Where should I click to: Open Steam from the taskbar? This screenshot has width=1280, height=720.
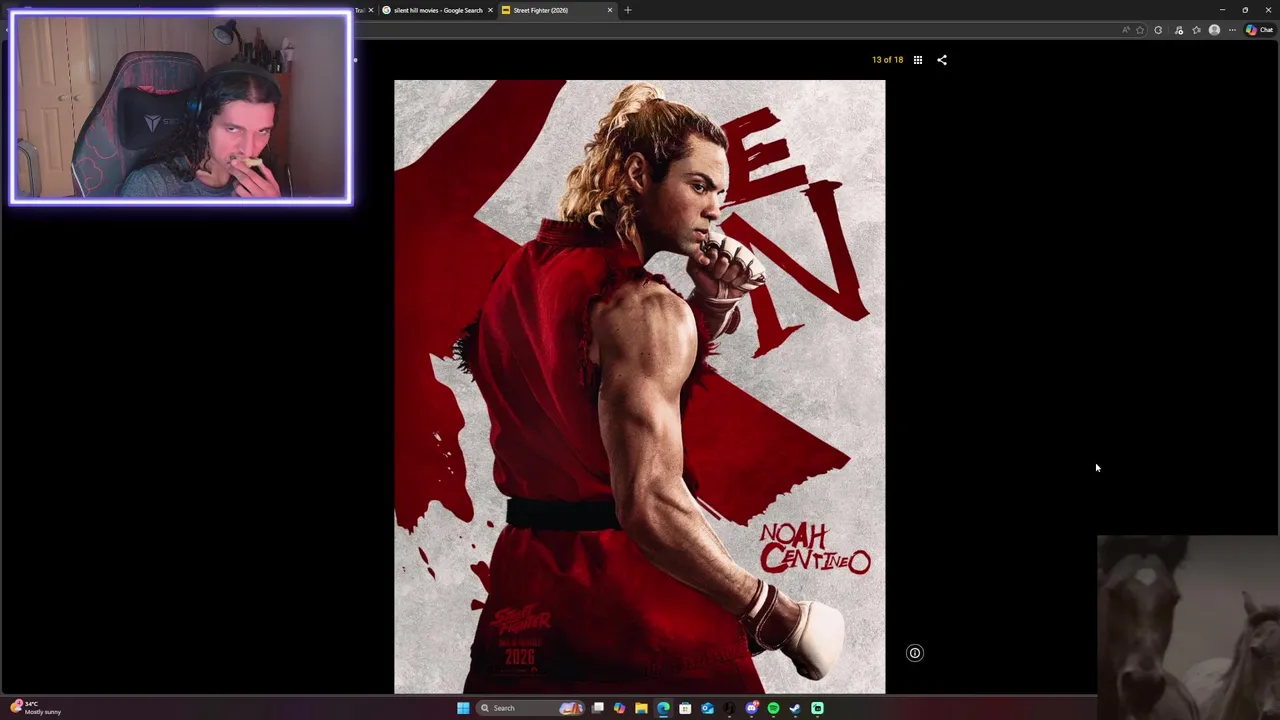point(795,708)
